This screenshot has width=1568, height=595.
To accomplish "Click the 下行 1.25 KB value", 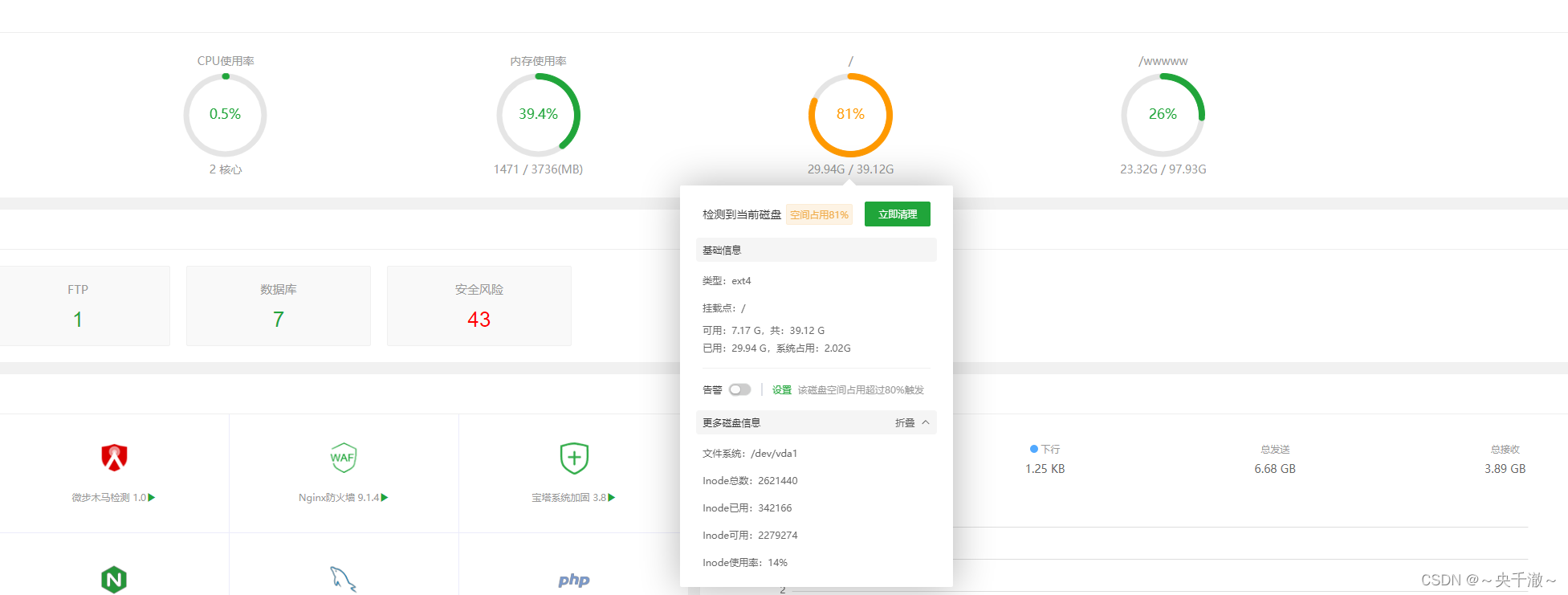I will click(x=1045, y=469).
